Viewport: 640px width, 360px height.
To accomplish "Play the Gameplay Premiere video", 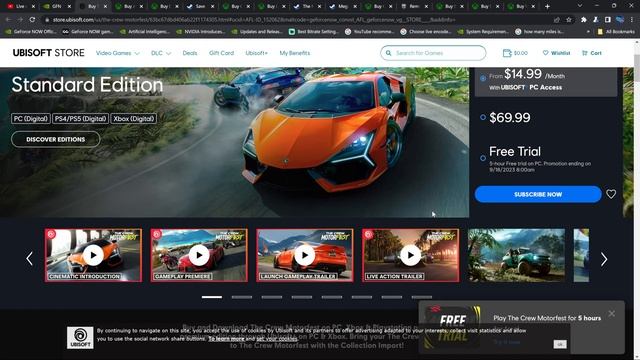I will 199,256.
